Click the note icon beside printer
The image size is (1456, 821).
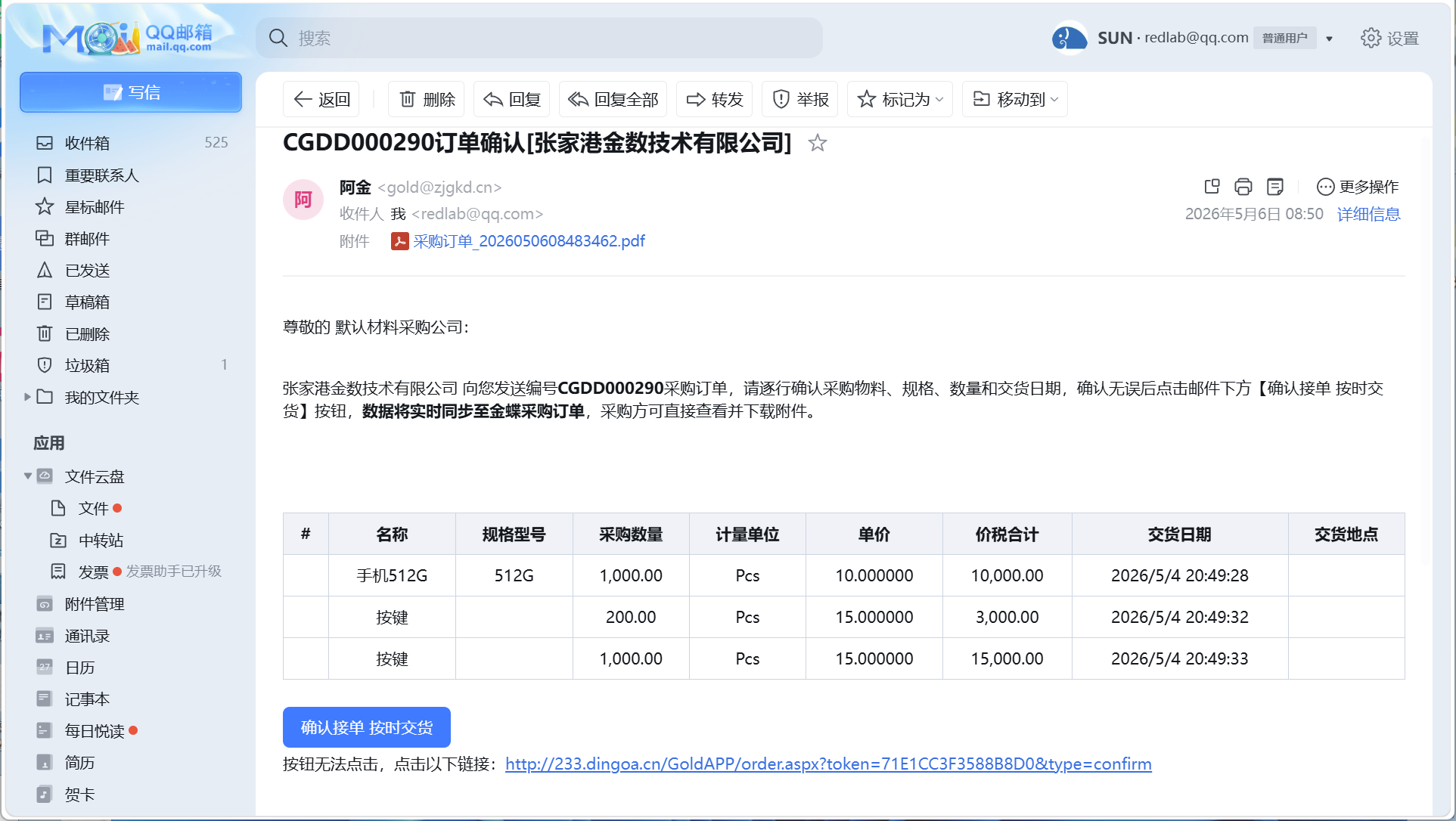click(x=1275, y=186)
